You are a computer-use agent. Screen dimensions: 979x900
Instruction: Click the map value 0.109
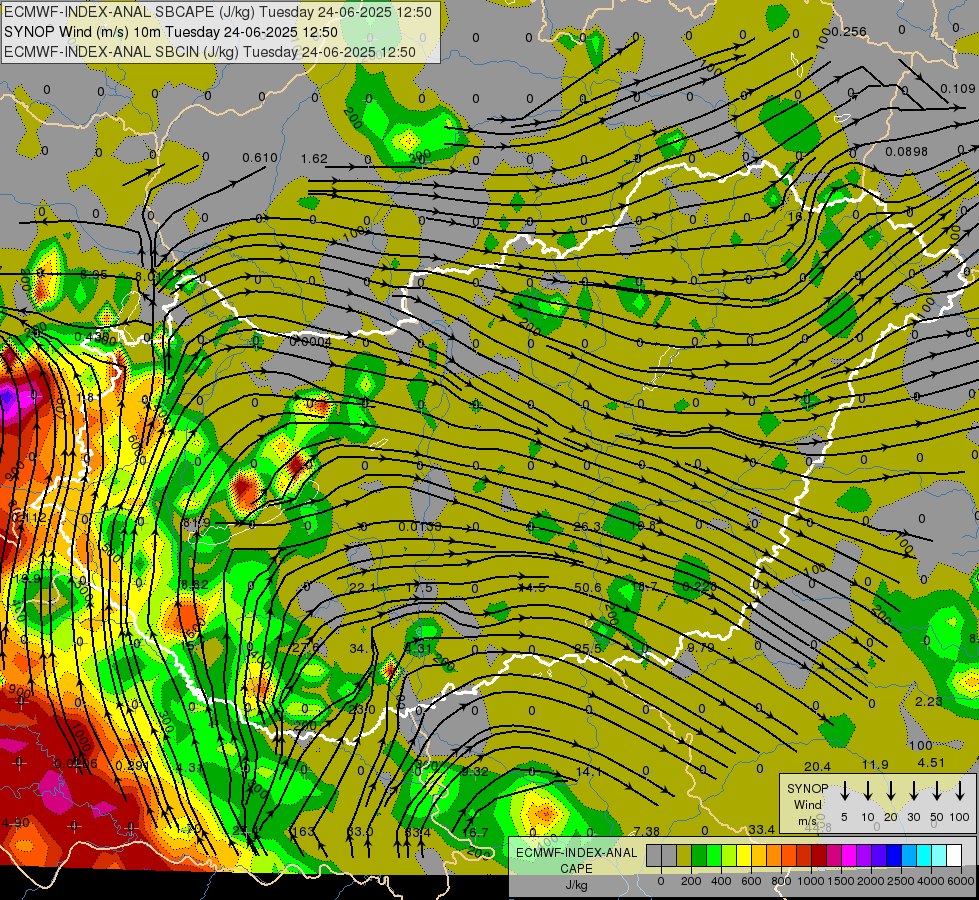[958, 89]
